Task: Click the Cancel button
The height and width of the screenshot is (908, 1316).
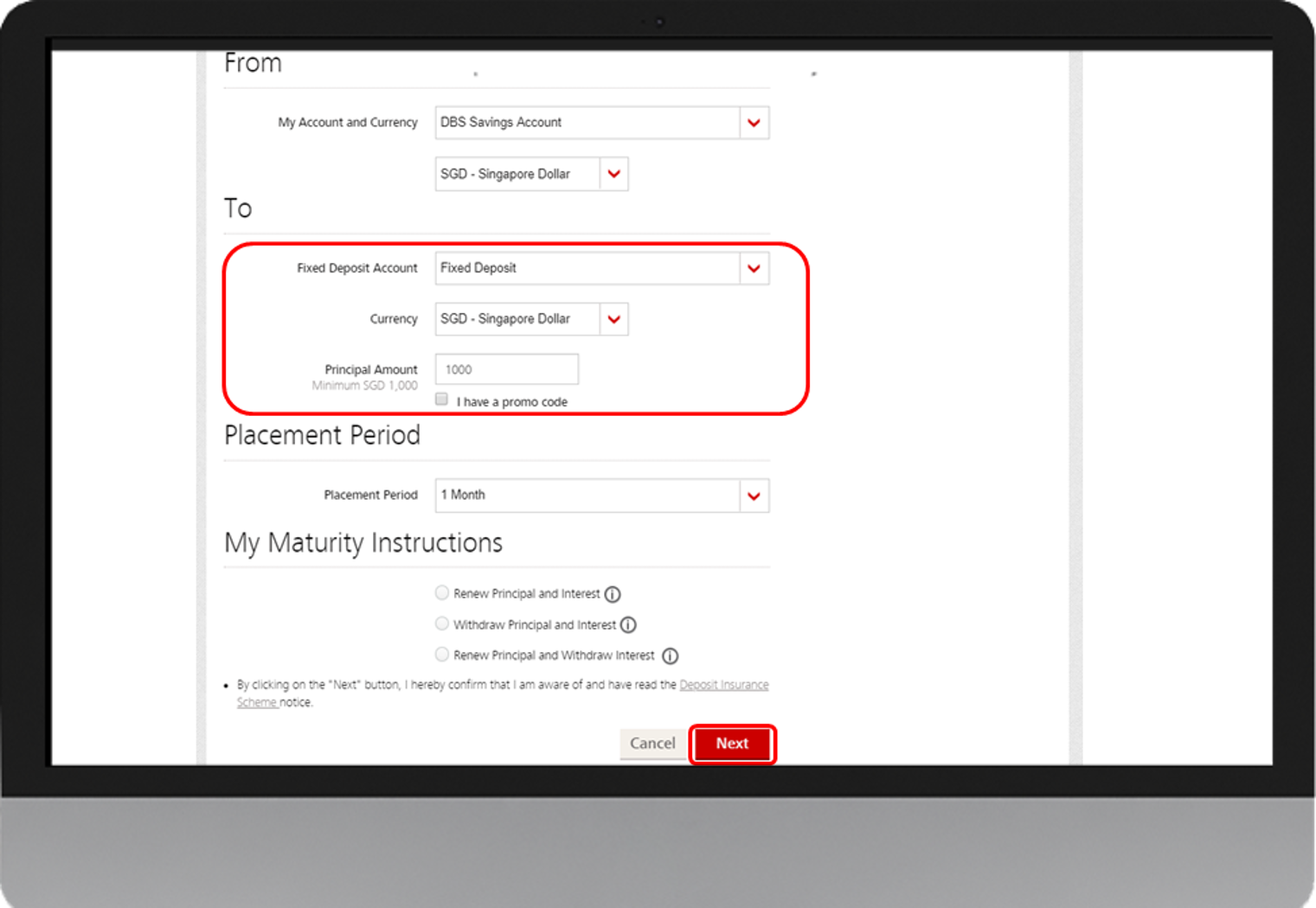Action: pos(652,744)
